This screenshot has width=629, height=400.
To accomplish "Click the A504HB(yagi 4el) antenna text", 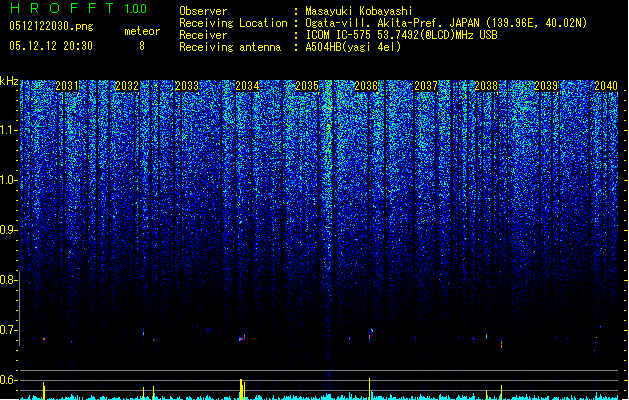I will point(353,47).
